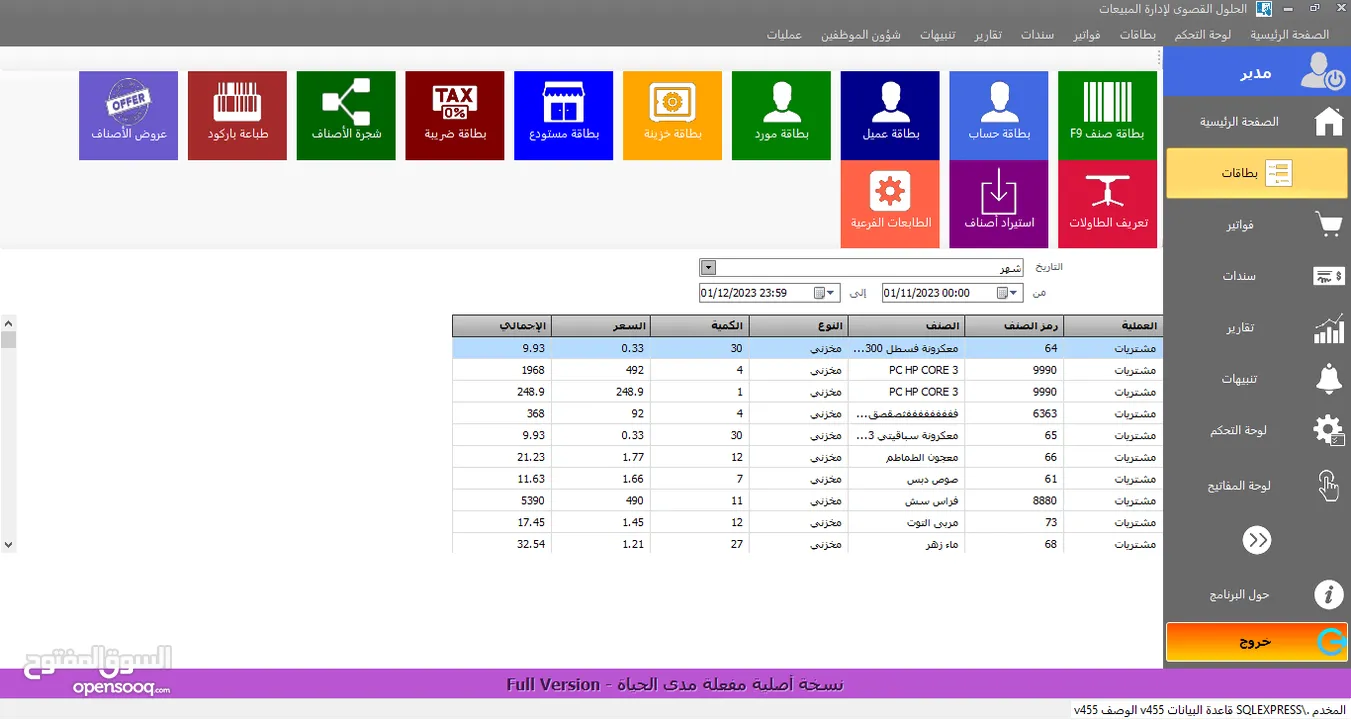The width and height of the screenshot is (1351, 720).
Task: Click the info icon حول البرنامج
Action: (x=1328, y=594)
